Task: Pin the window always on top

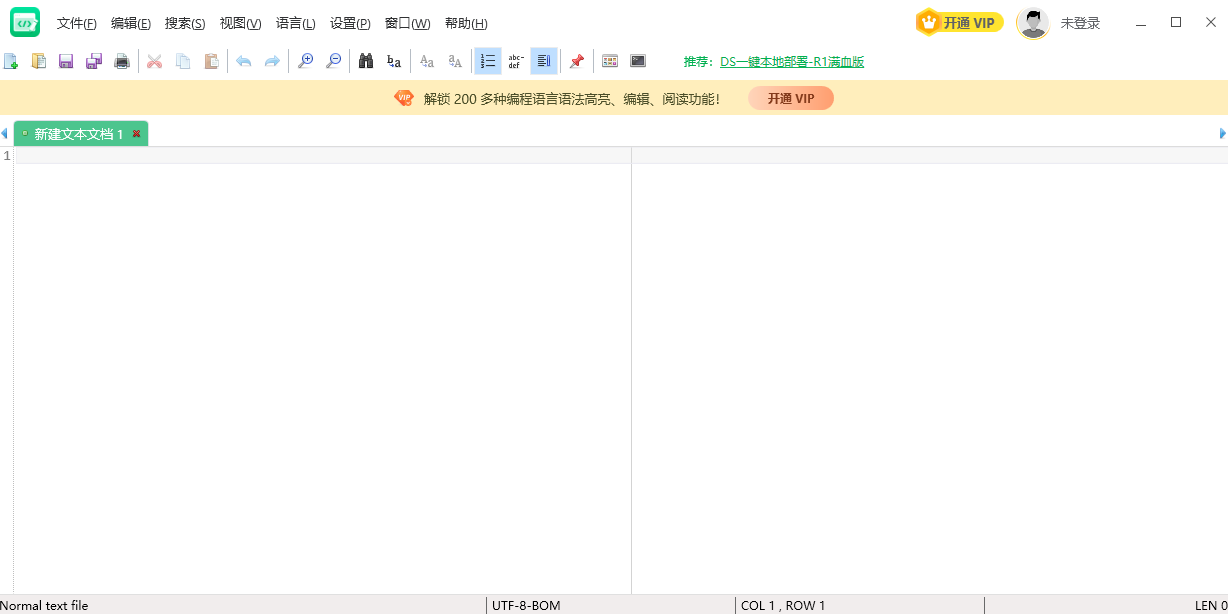Action: 577,60
